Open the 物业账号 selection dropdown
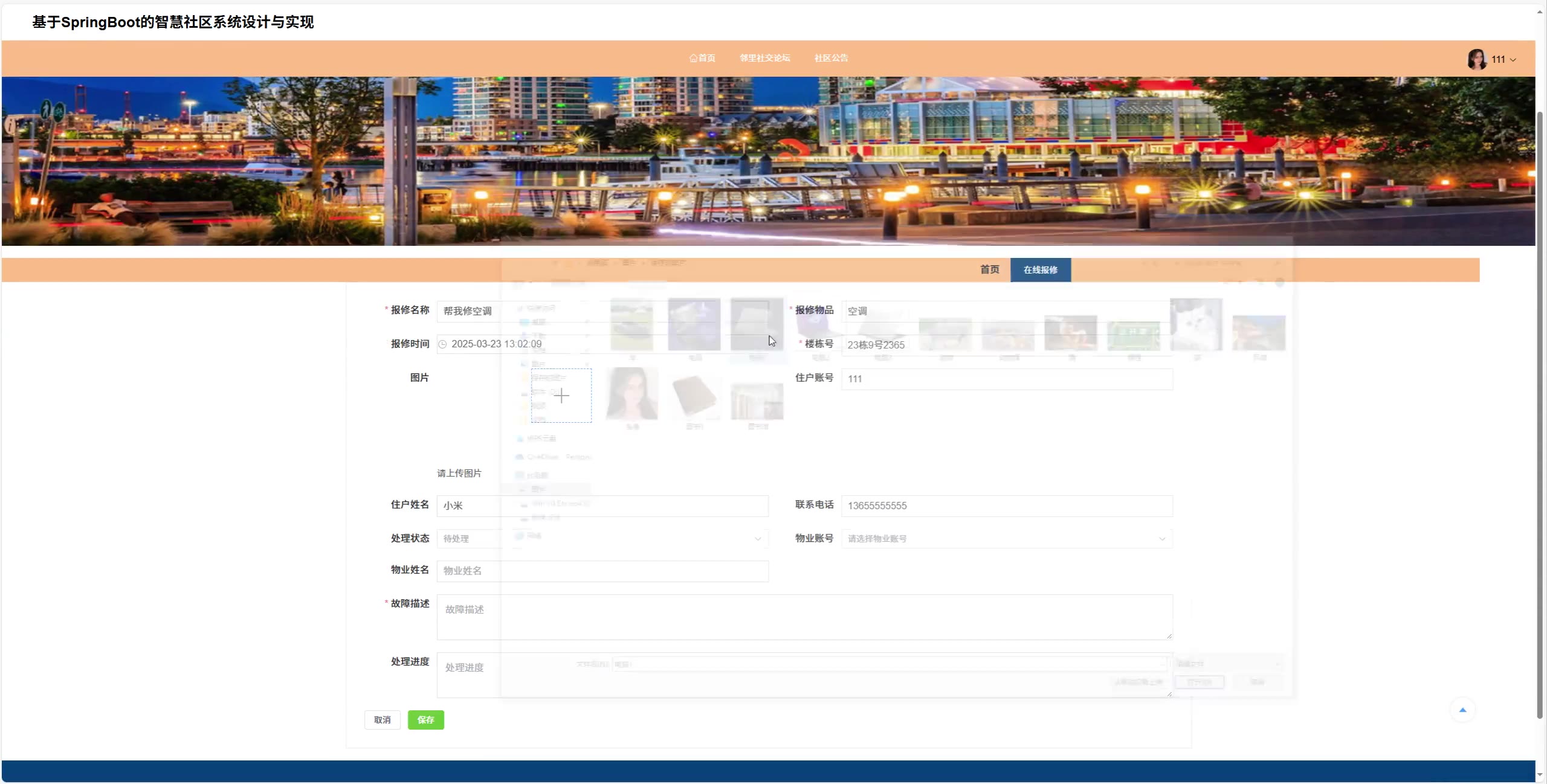This screenshot has height=784, width=1547. pyautogui.click(x=1006, y=538)
